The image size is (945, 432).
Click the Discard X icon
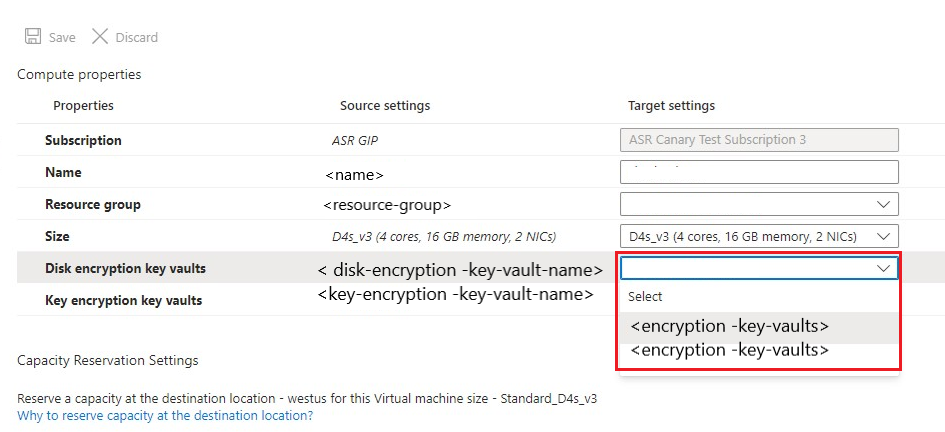100,37
